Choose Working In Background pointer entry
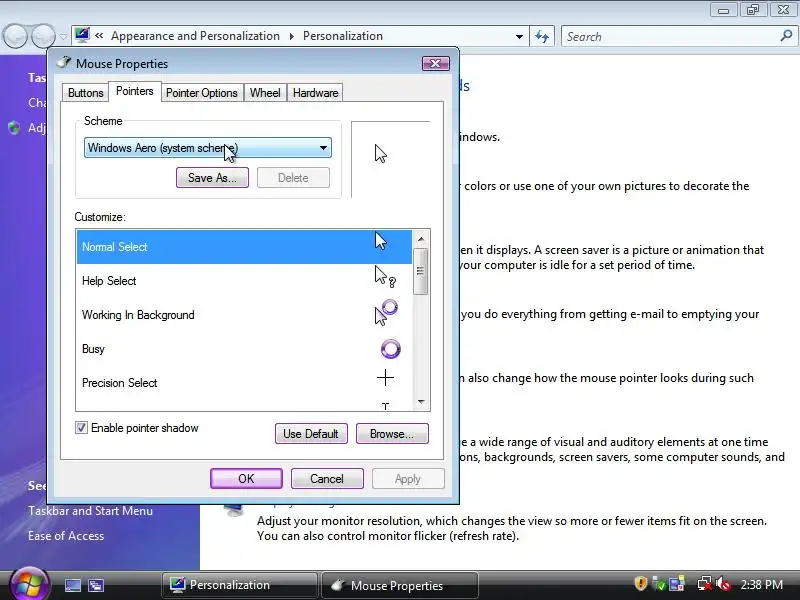Viewport: 800px width, 600px height. [244, 315]
